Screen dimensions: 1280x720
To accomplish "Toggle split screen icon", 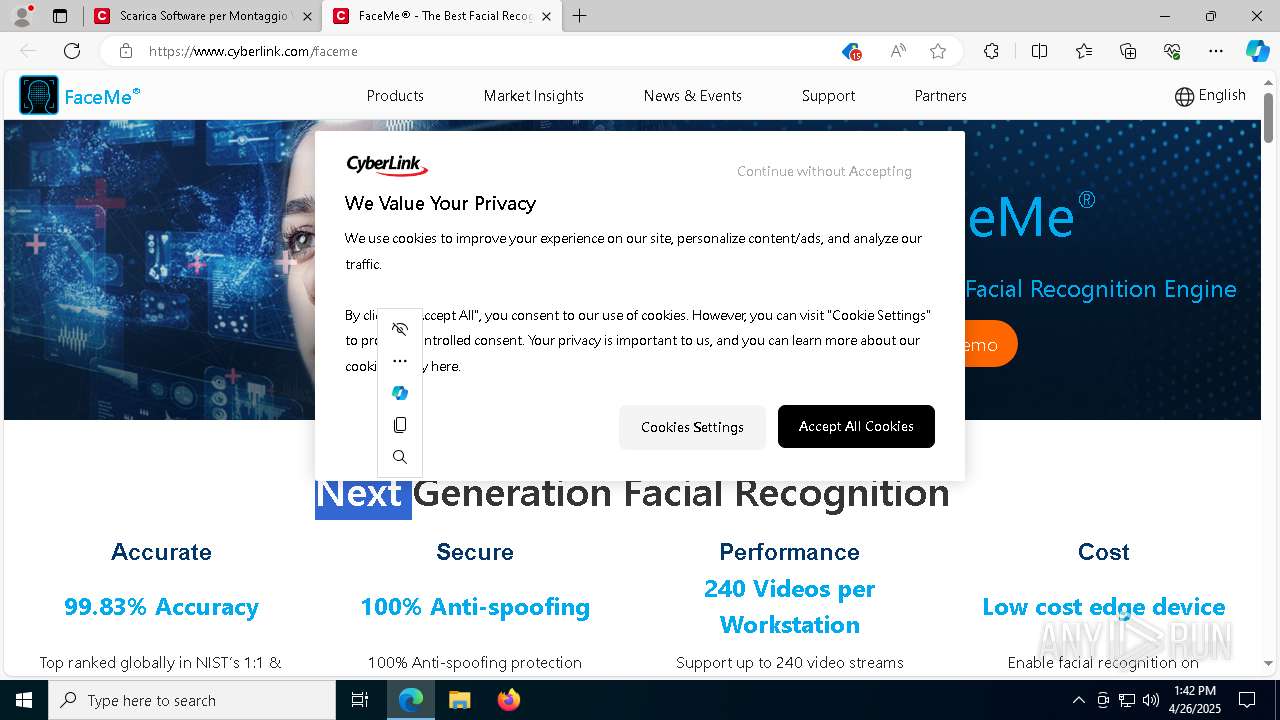I will [x=1039, y=51].
